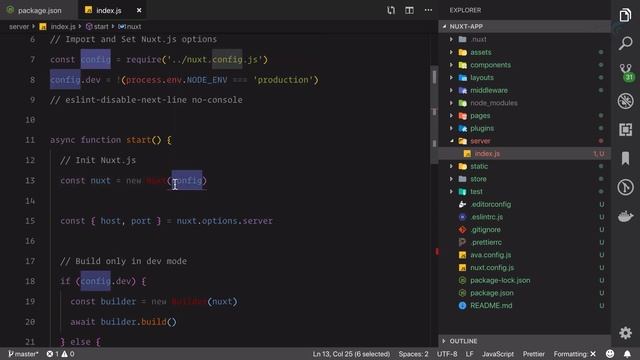Click the master branch indicator
Image resolution: width=640 pixels, height=360 pixels.
23,354
